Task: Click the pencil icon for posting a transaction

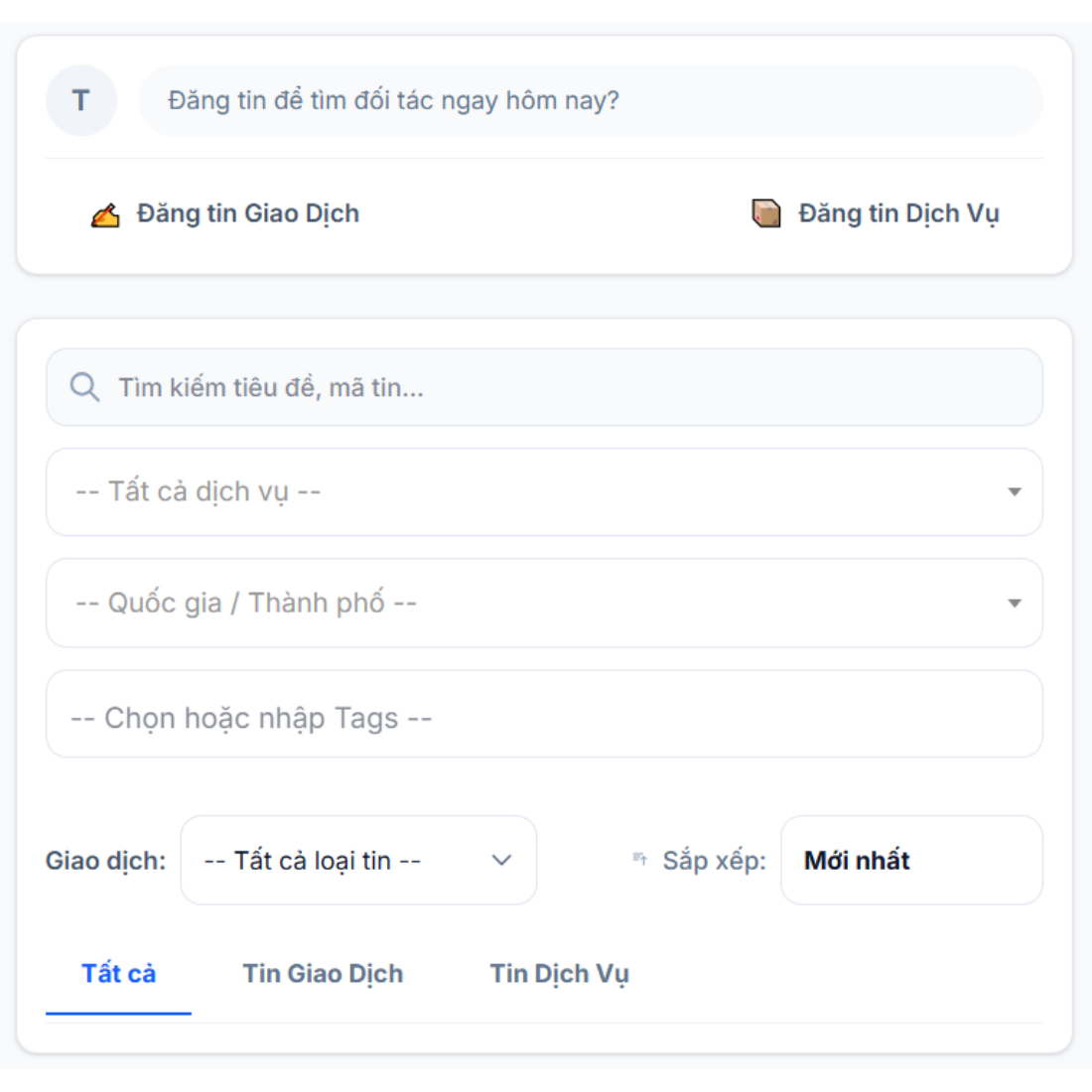Action: coord(105,214)
